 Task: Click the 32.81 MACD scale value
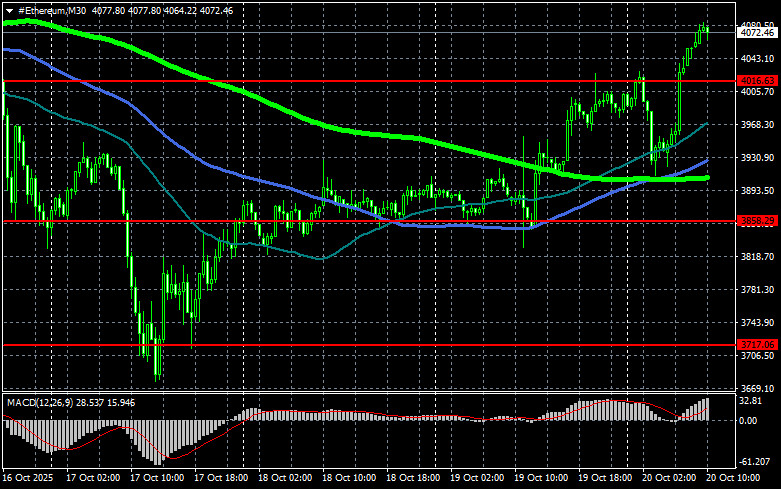[751, 401]
